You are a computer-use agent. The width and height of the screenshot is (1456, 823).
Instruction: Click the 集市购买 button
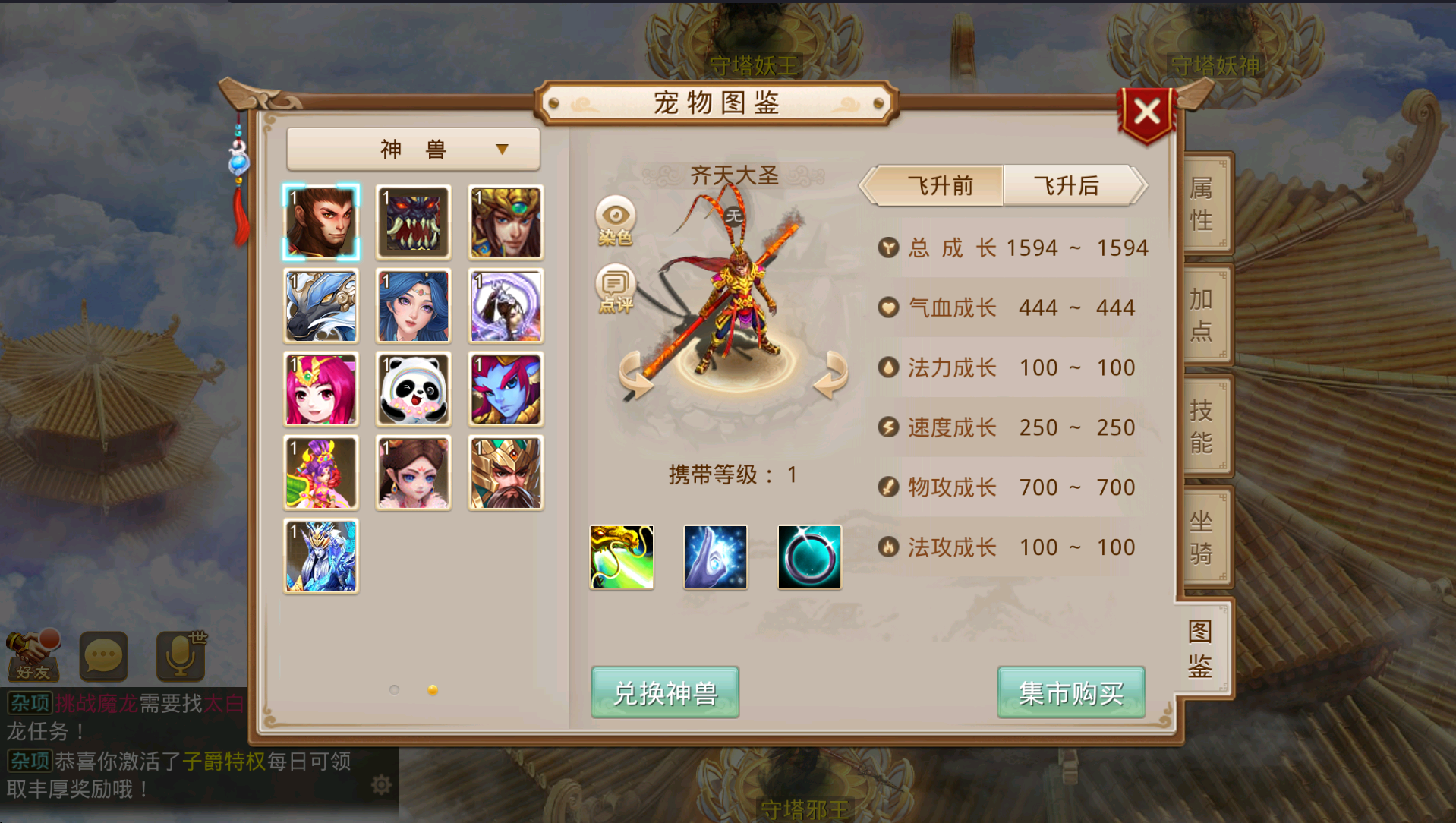1071,692
